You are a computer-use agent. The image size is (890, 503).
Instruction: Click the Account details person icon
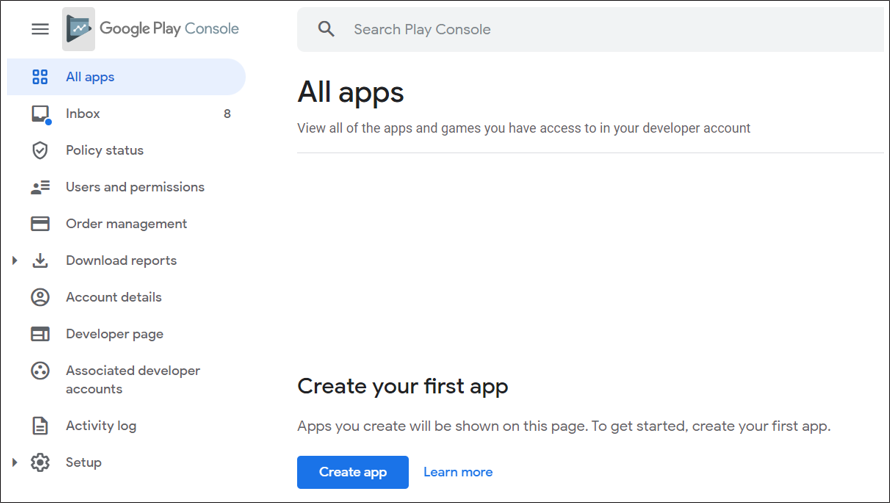(40, 297)
